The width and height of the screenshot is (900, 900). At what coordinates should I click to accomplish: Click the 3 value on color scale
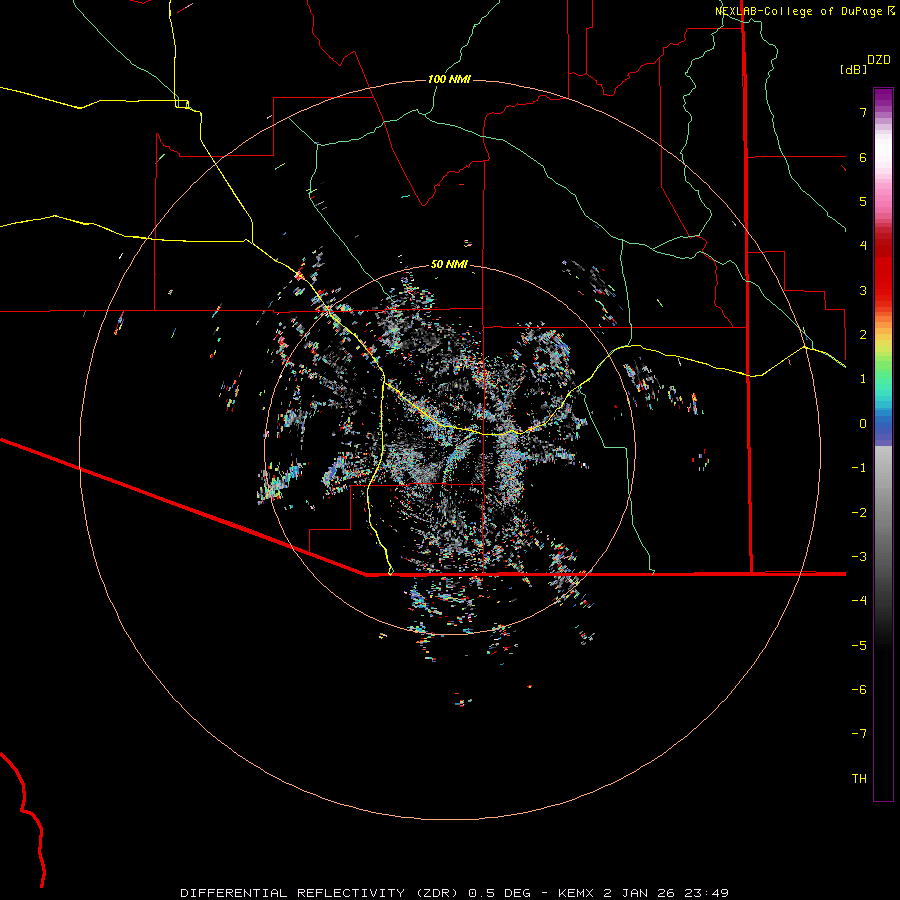point(863,290)
